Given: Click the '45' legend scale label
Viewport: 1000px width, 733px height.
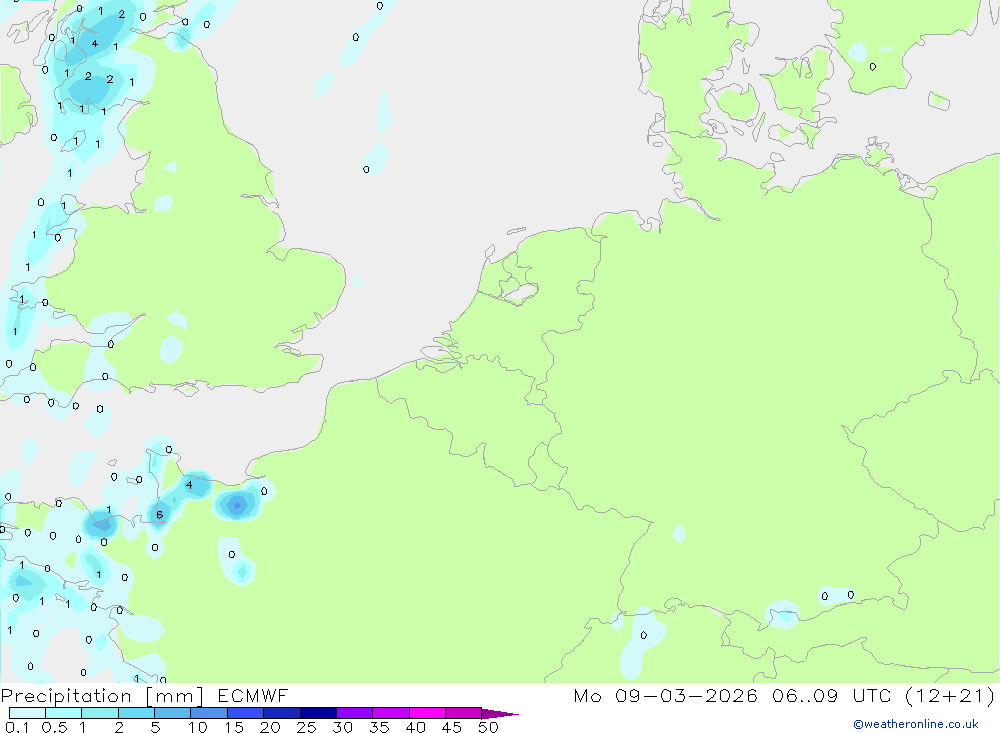Looking at the screenshot, I should click(x=452, y=727).
